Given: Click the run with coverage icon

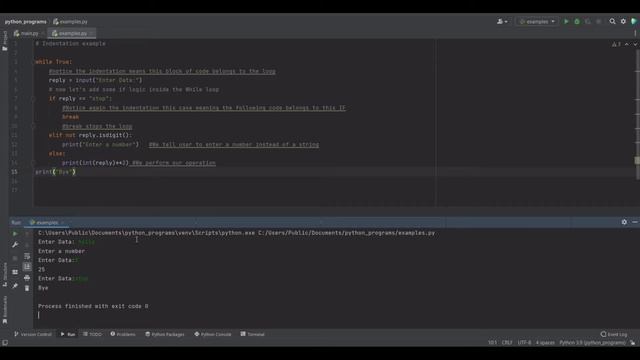Looking at the screenshot, I should (588, 21).
